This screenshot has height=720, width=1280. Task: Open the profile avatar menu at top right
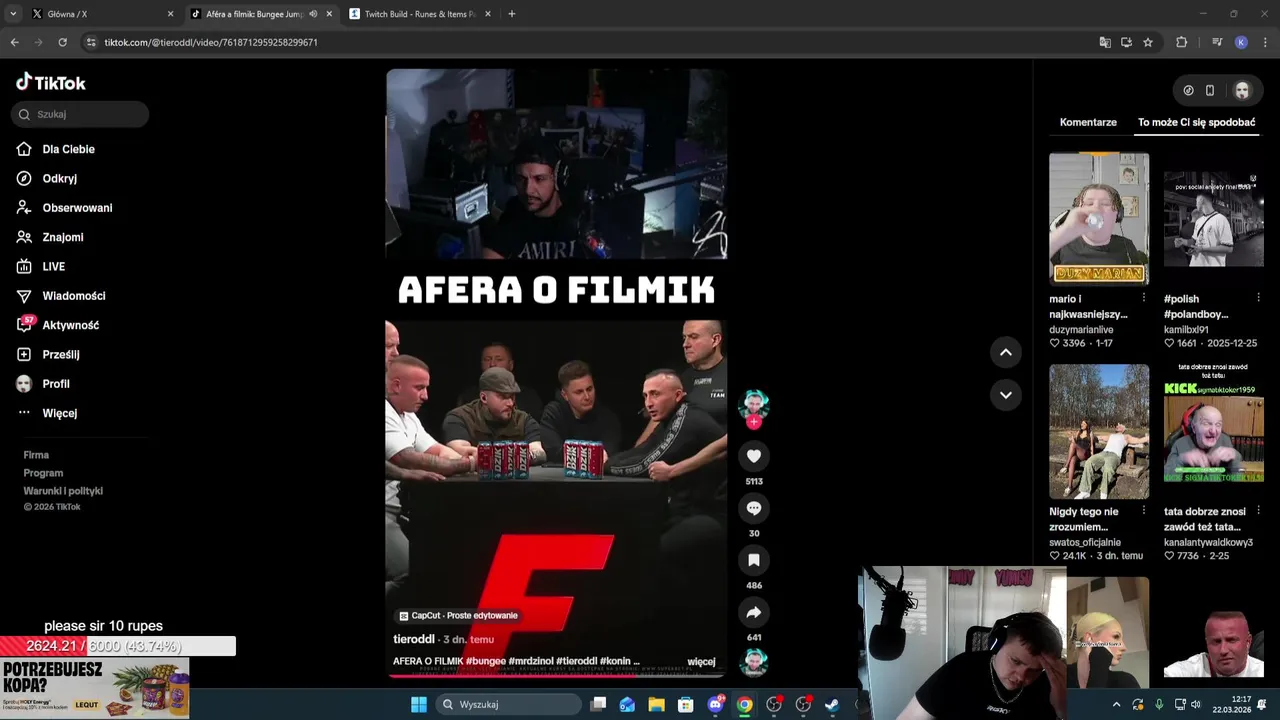coord(1242,90)
